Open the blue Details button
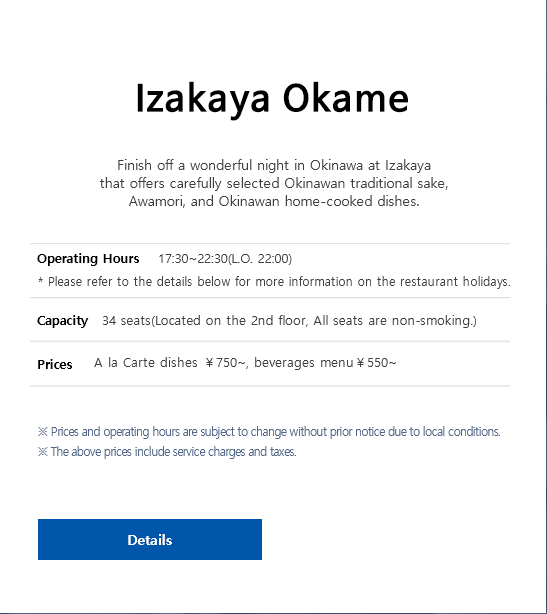This screenshot has width=547, height=614. pyautogui.click(x=150, y=539)
